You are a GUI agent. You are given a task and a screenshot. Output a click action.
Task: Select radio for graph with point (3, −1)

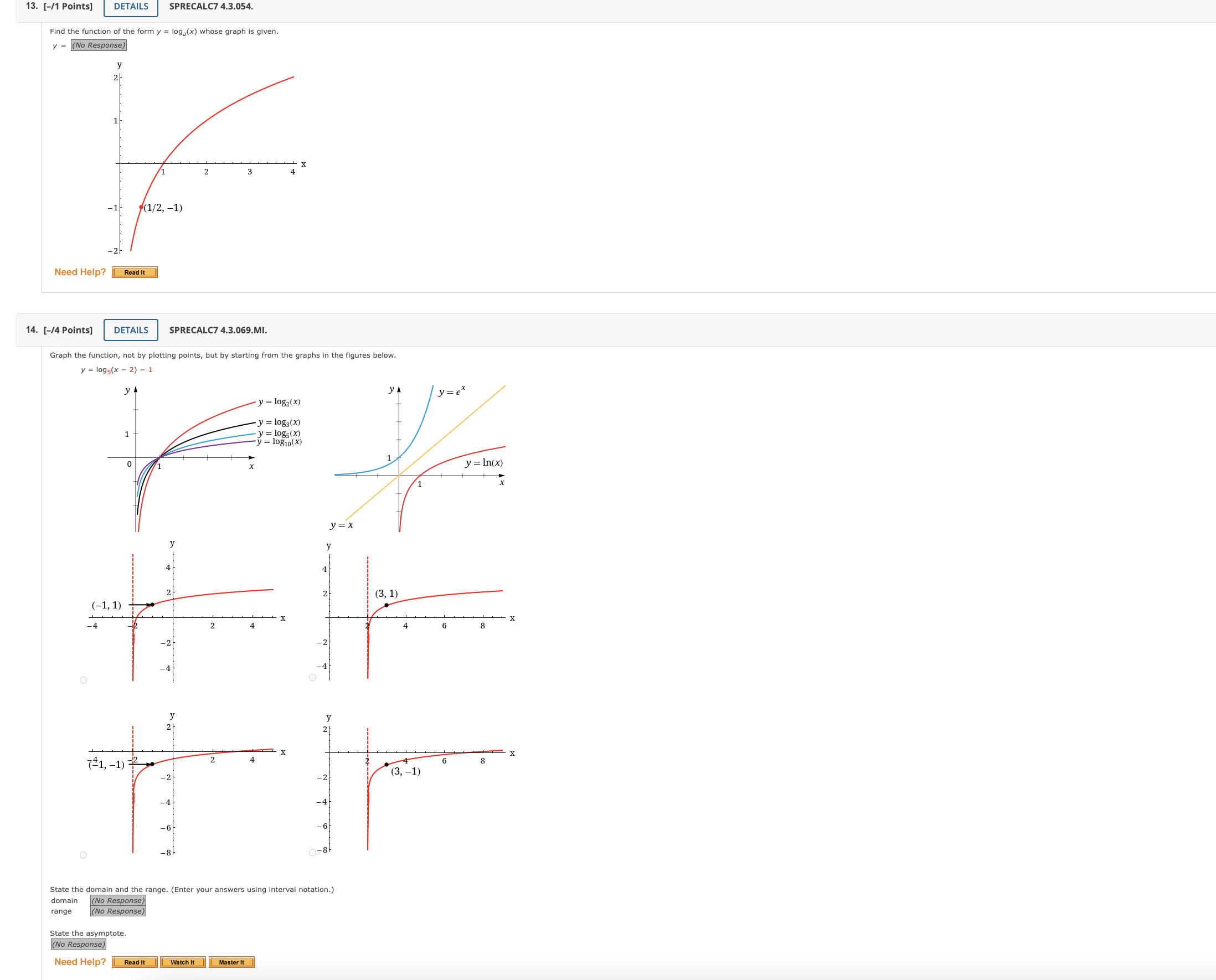[313, 853]
